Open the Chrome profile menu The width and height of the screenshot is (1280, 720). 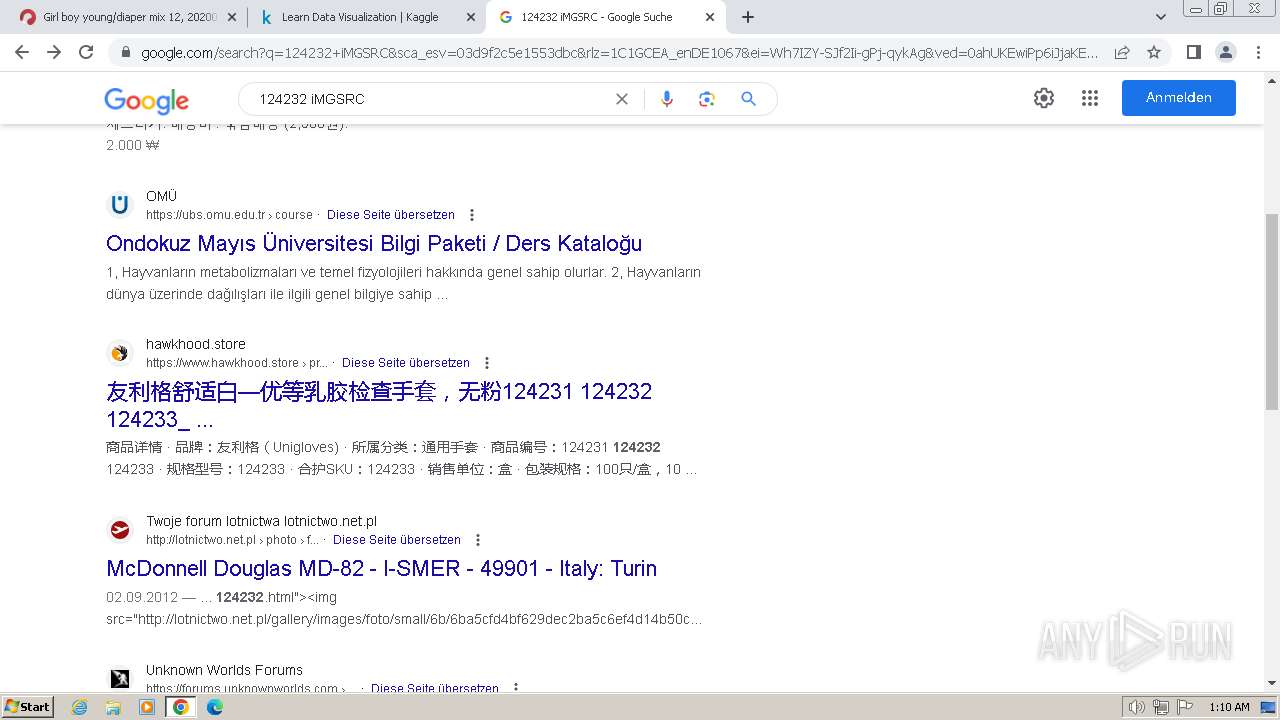pos(1225,52)
